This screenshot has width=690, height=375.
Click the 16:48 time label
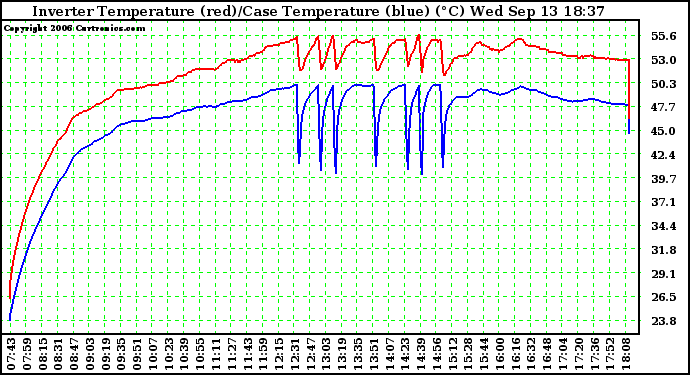click(x=547, y=354)
